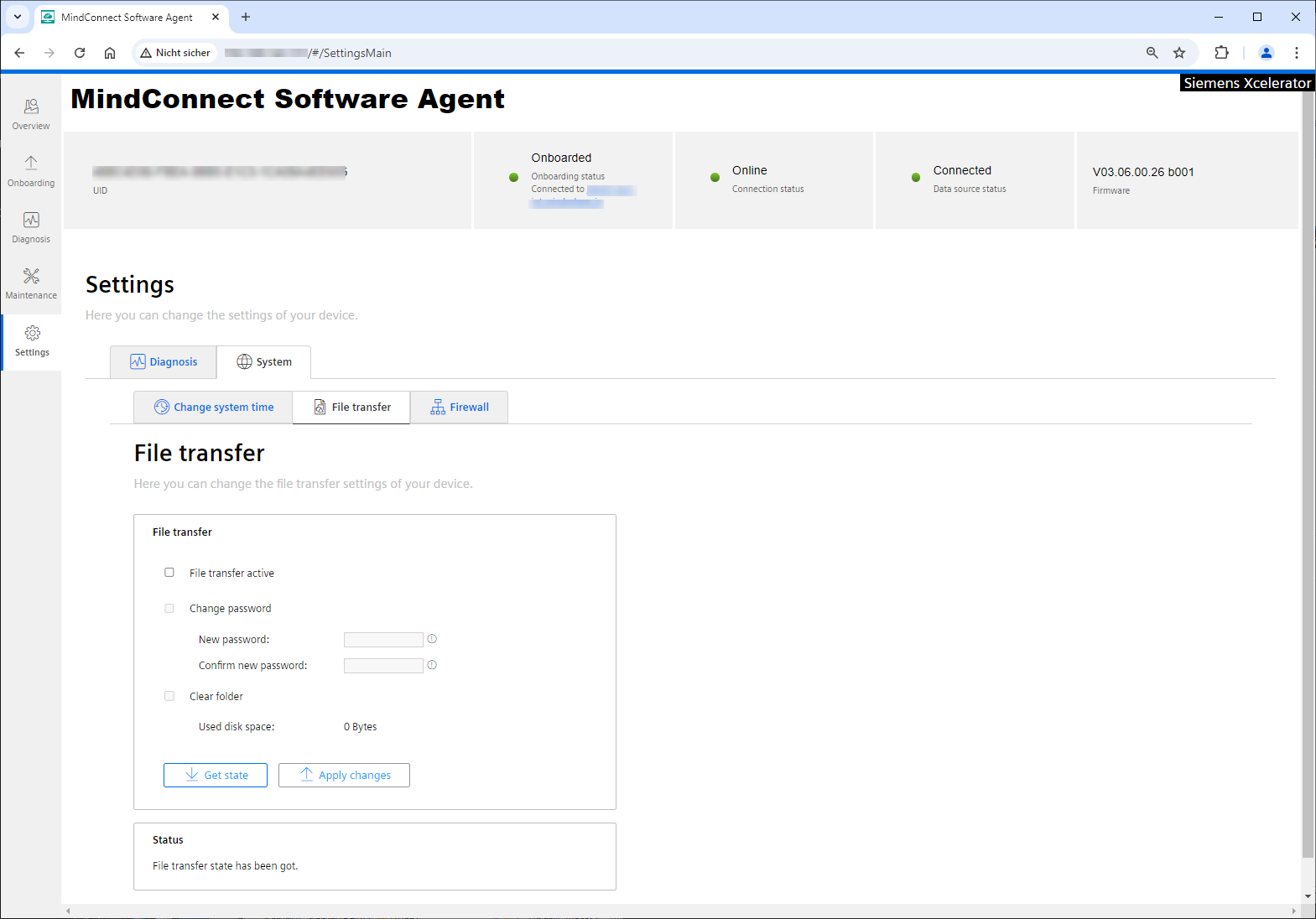Click the firmware version V03.06.00.26 b001

(1143, 172)
